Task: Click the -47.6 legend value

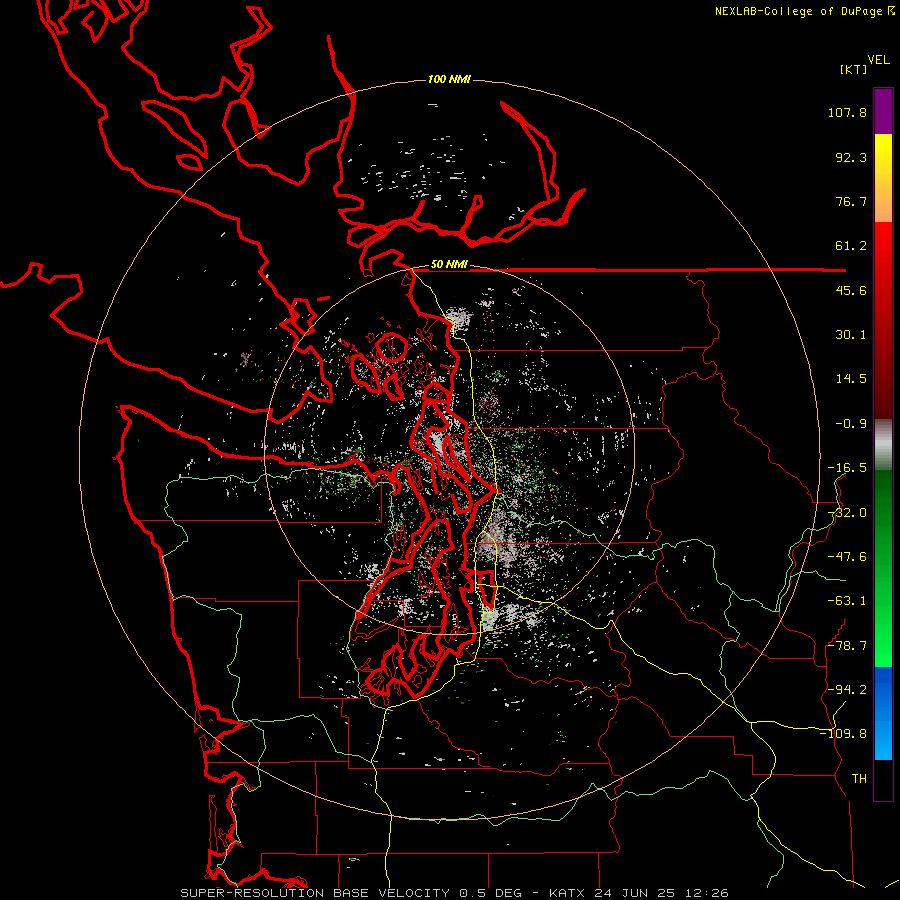Action: click(x=847, y=557)
